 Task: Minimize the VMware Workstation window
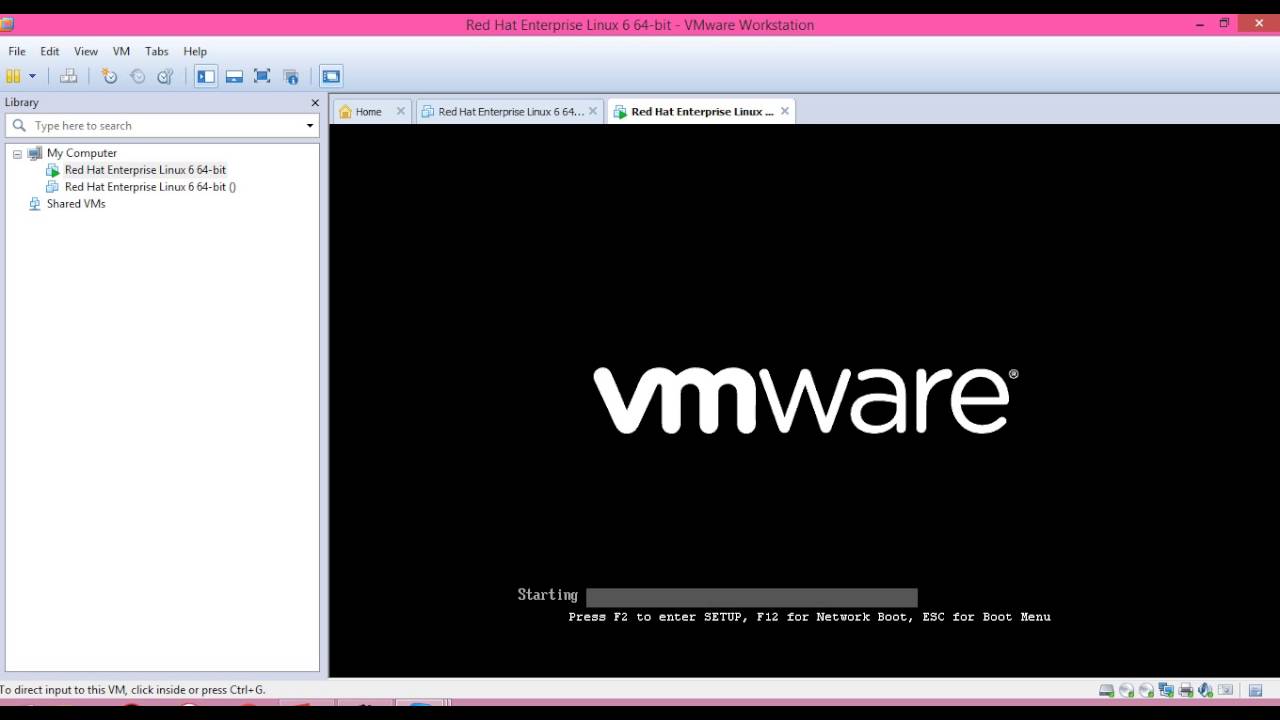pos(1200,23)
